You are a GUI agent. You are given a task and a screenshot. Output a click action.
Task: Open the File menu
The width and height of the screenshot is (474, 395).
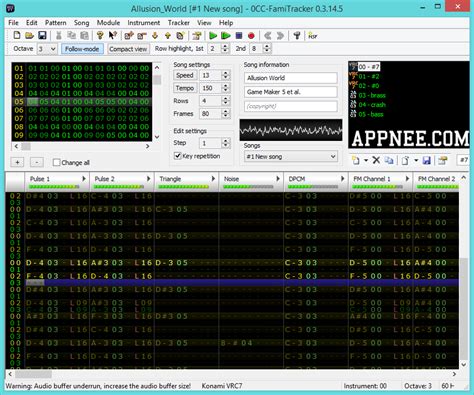pyautogui.click(x=13, y=23)
